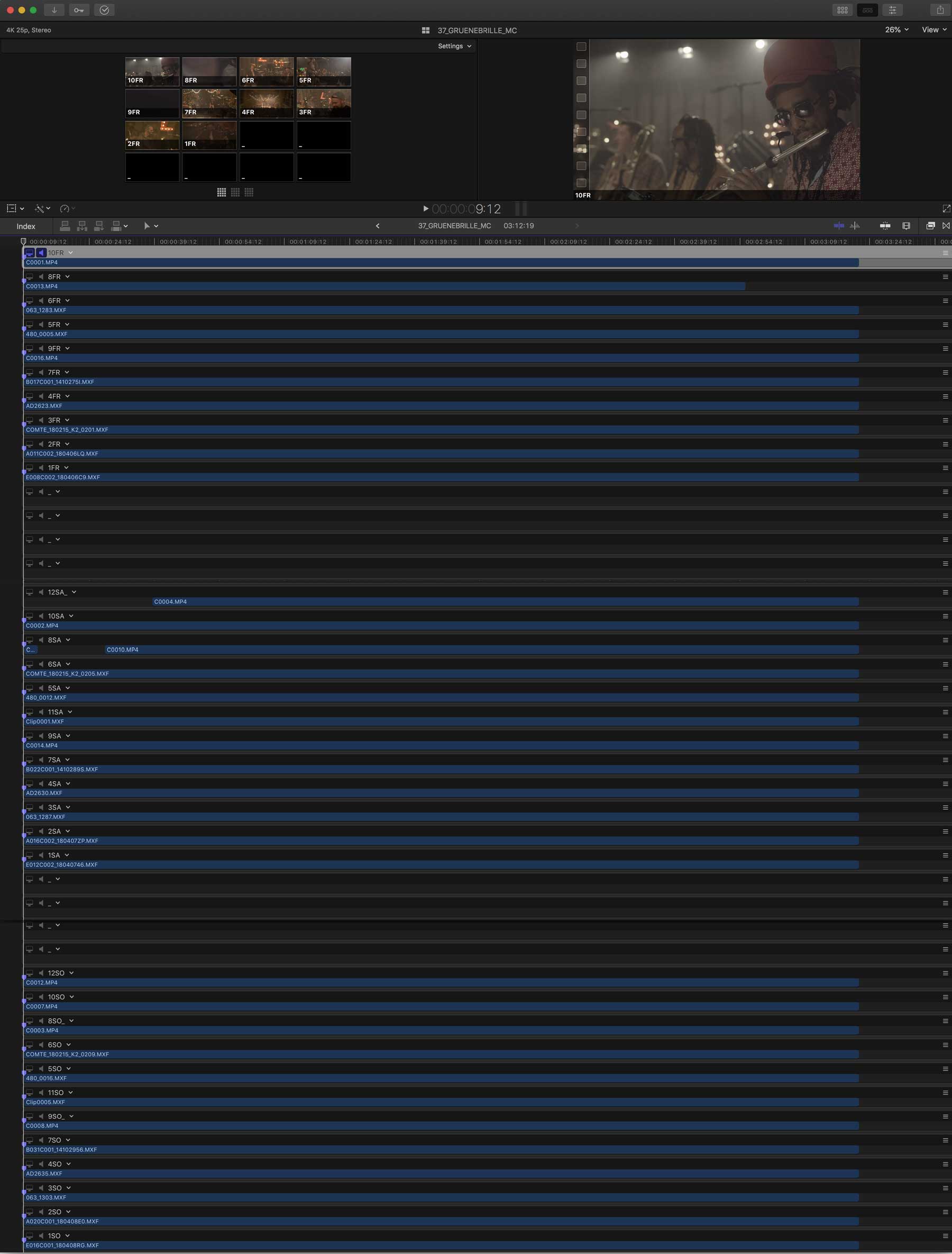The width and height of the screenshot is (952, 1254).
Task: Open the clip appearance filmstrip icon
Action: point(906,226)
